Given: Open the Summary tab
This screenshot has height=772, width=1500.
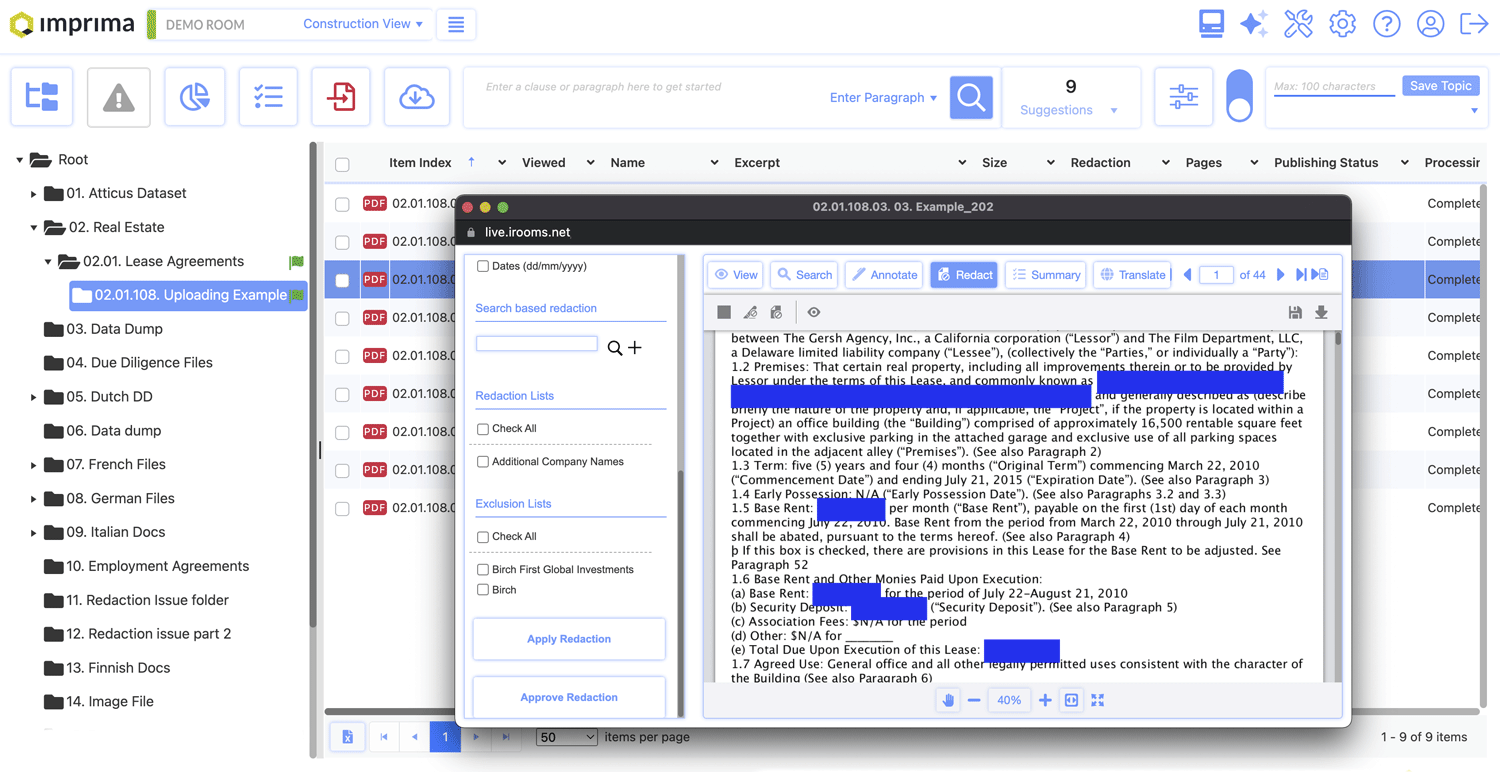Looking at the screenshot, I should click(x=1045, y=275).
